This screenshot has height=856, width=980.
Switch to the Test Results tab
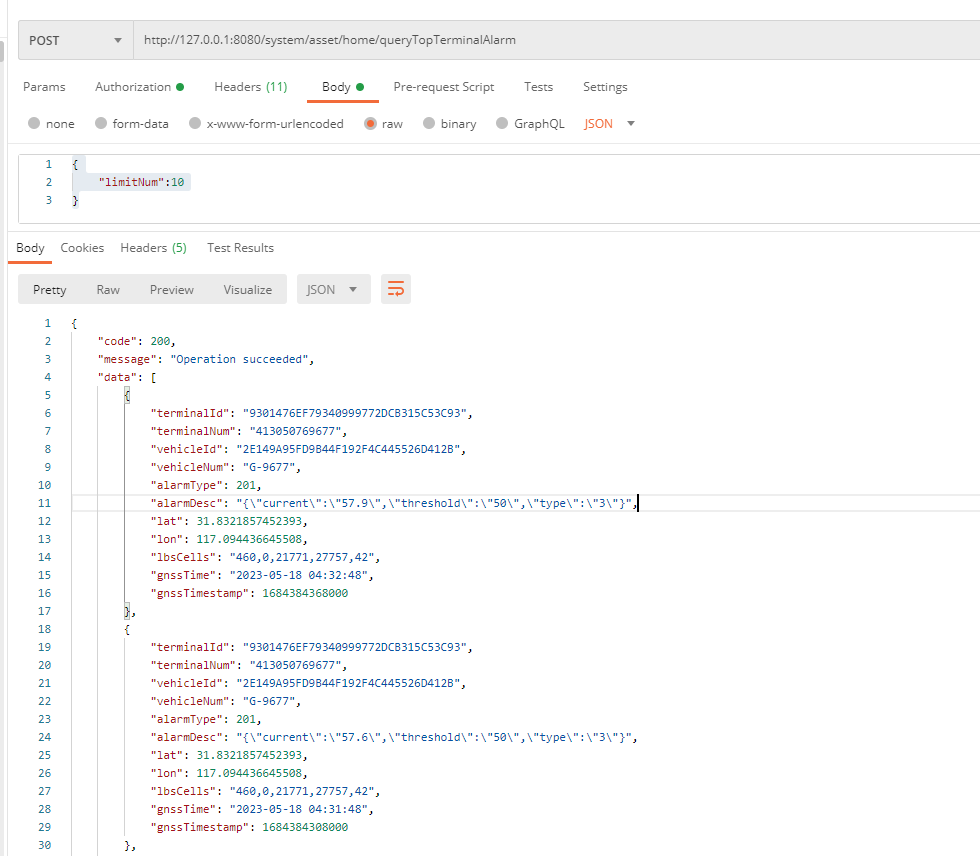tap(240, 248)
